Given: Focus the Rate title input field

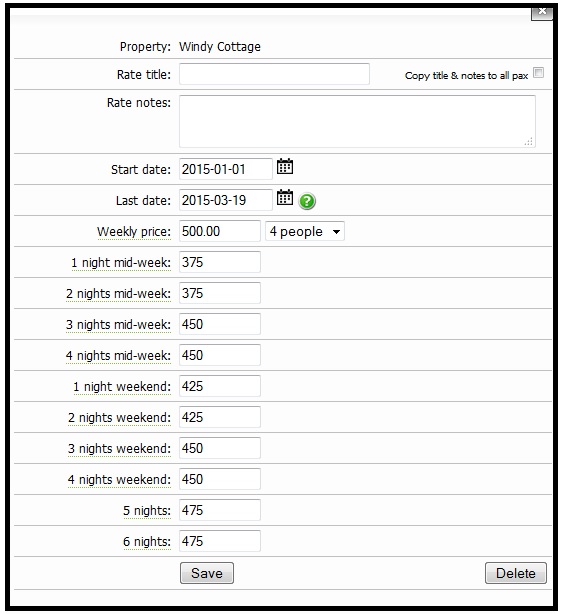Looking at the screenshot, I should click(274, 74).
